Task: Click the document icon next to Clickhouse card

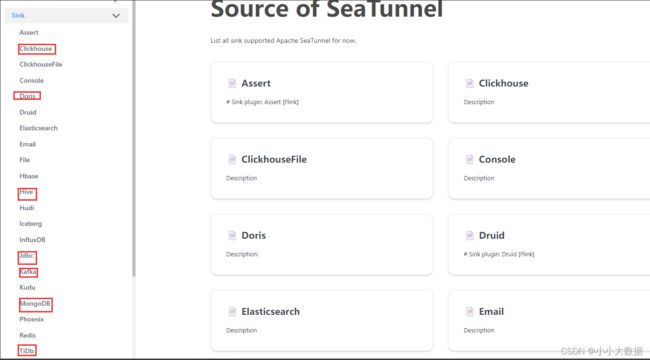Action: (x=469, y=83)
